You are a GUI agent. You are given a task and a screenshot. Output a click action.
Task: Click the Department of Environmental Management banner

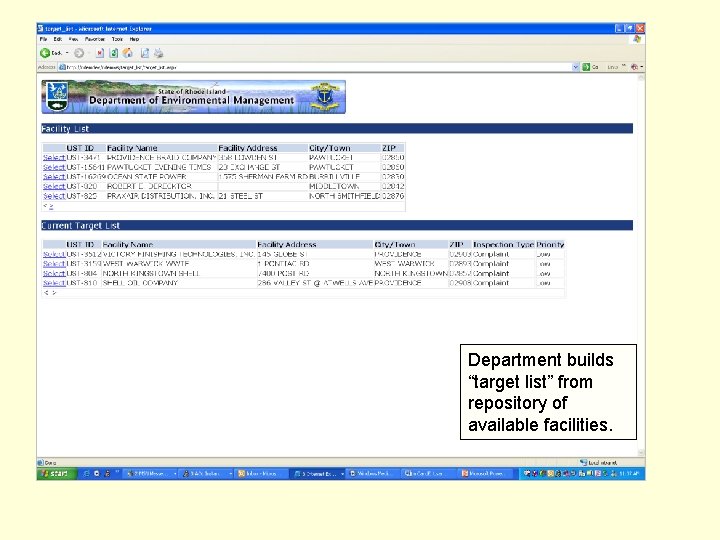193,97
